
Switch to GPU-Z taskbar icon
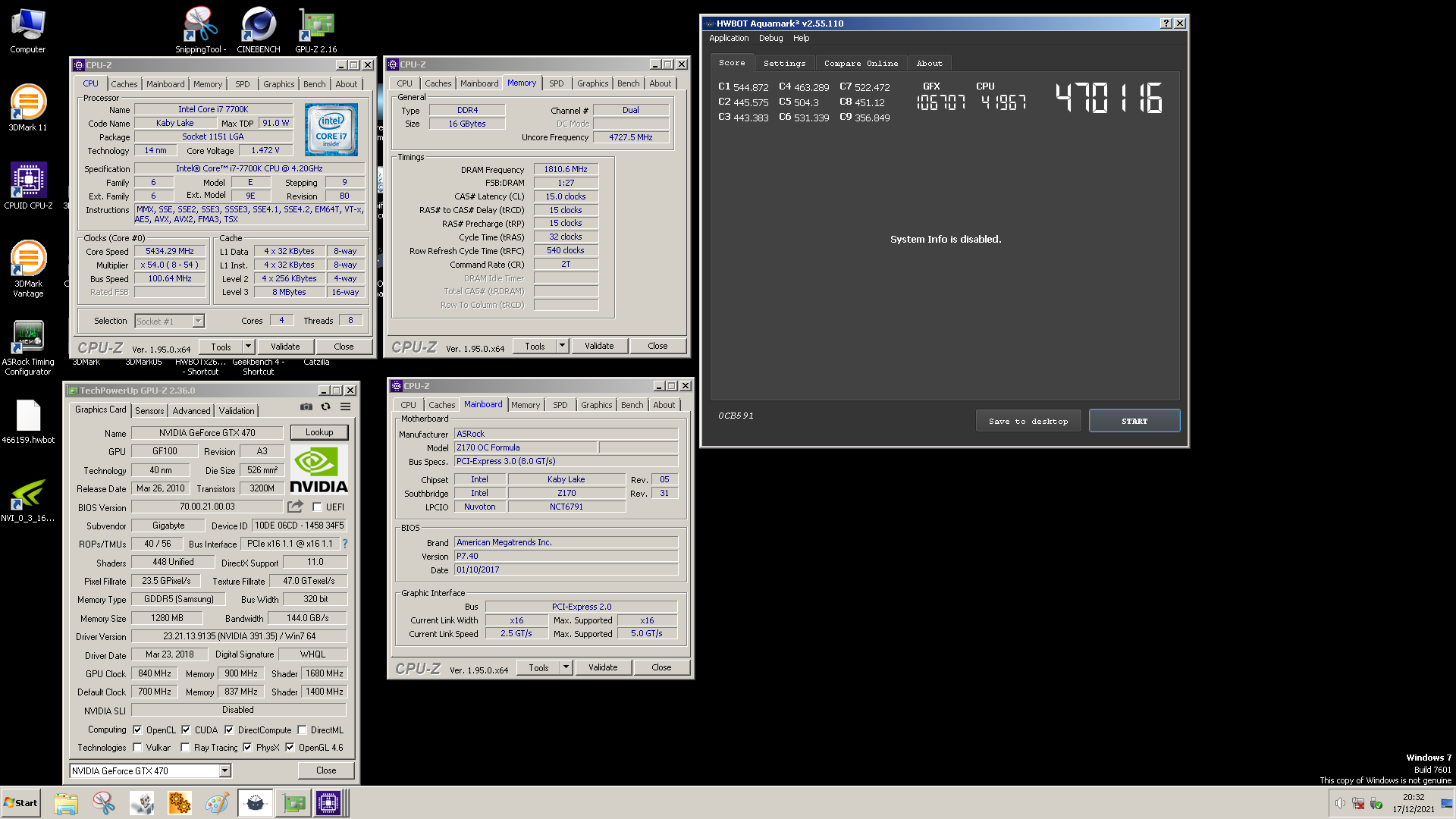coord(294,803)
